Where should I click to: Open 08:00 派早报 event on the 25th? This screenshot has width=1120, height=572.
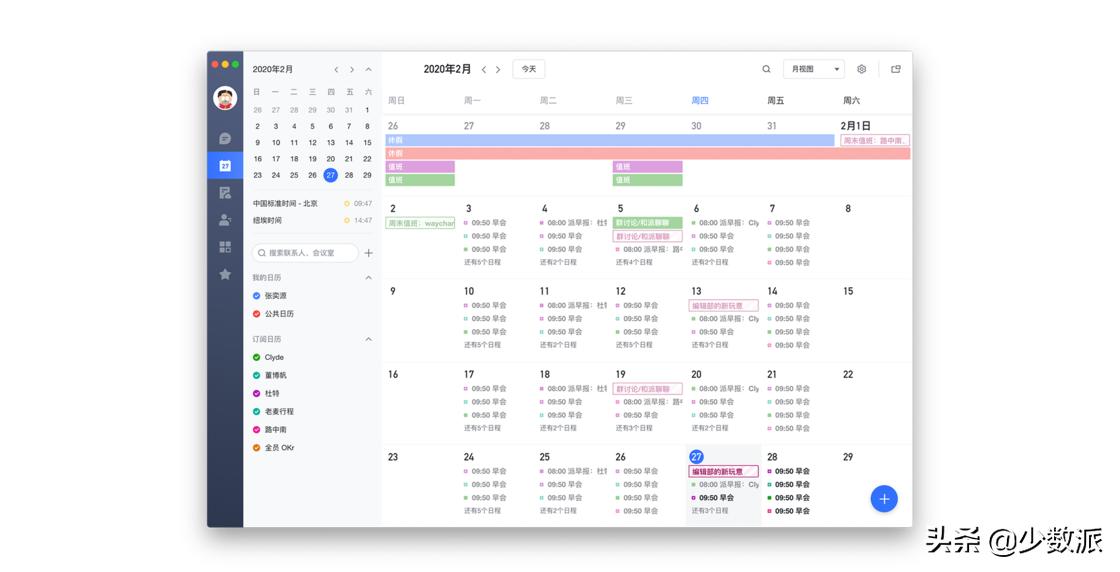(574, 471)
